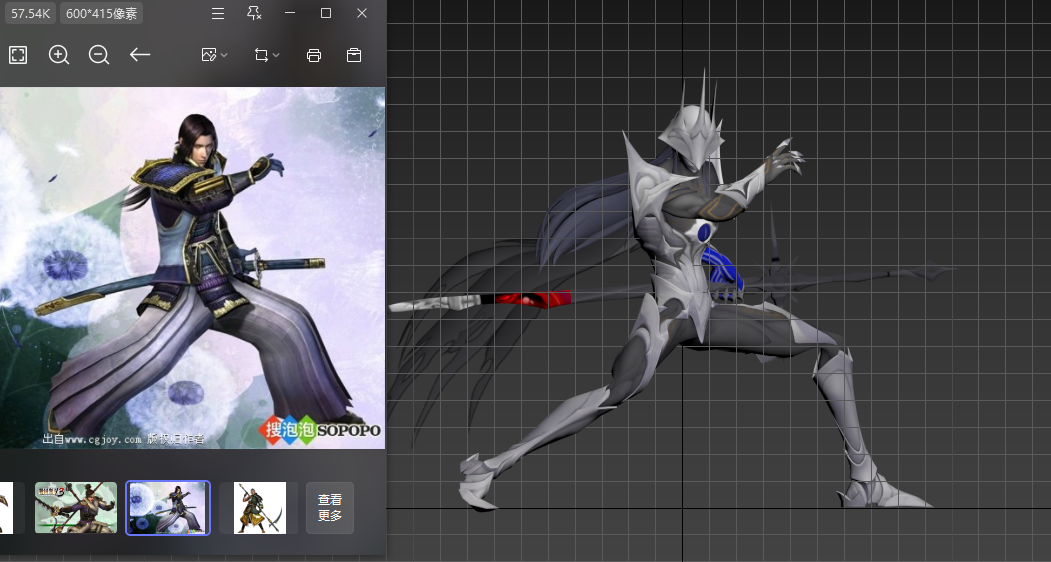Expand the image edit dropdown arrow
The width and height of the screenshot is (1051, 562).
coord(224,55)
